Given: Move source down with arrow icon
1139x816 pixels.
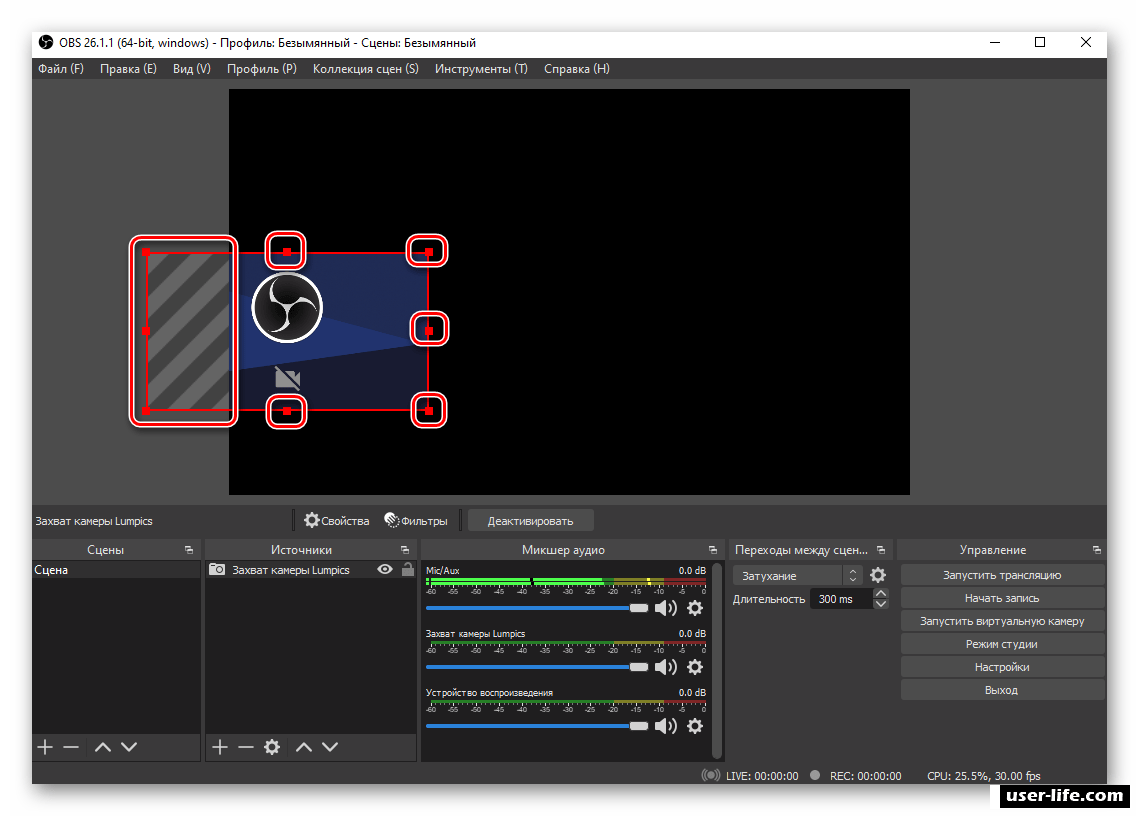Looking at the screenshot, I should pos(331,747).
